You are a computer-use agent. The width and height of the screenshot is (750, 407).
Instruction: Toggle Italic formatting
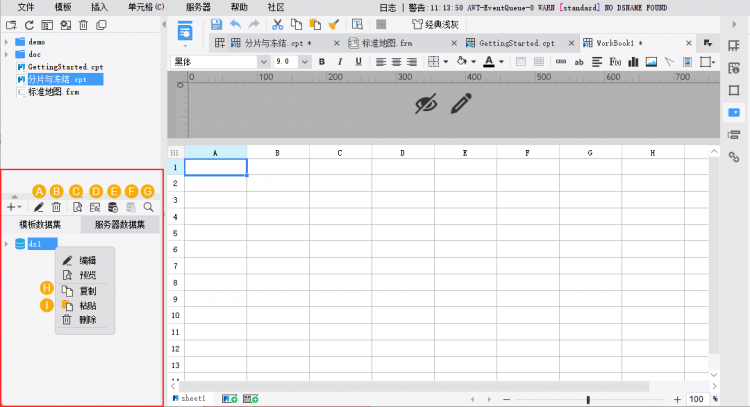click(x=340, y=62)
